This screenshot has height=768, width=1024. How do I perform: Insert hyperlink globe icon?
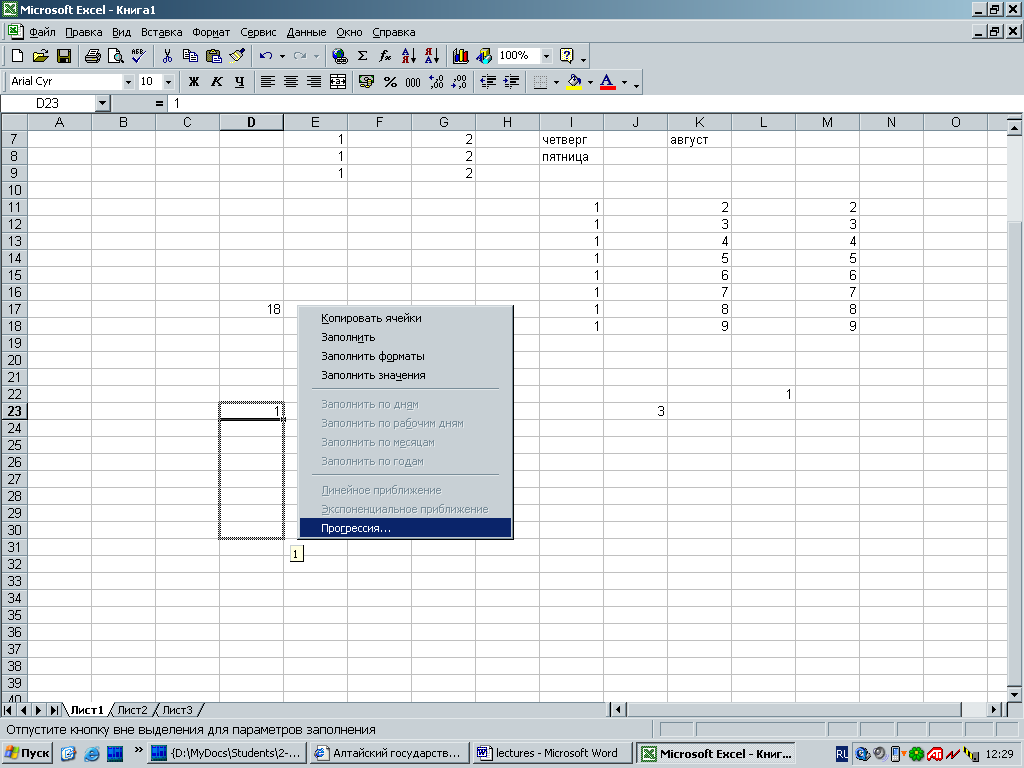coord(340,56)
